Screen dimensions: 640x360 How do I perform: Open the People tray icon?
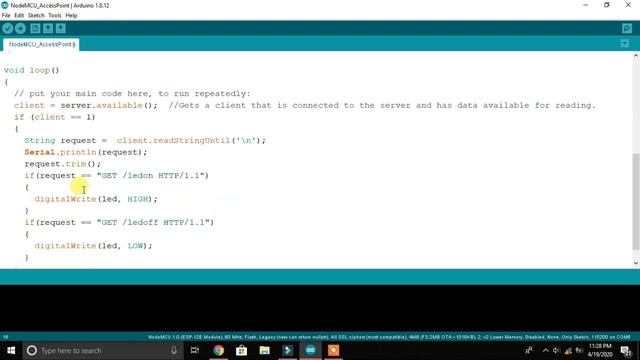[529, 350]
